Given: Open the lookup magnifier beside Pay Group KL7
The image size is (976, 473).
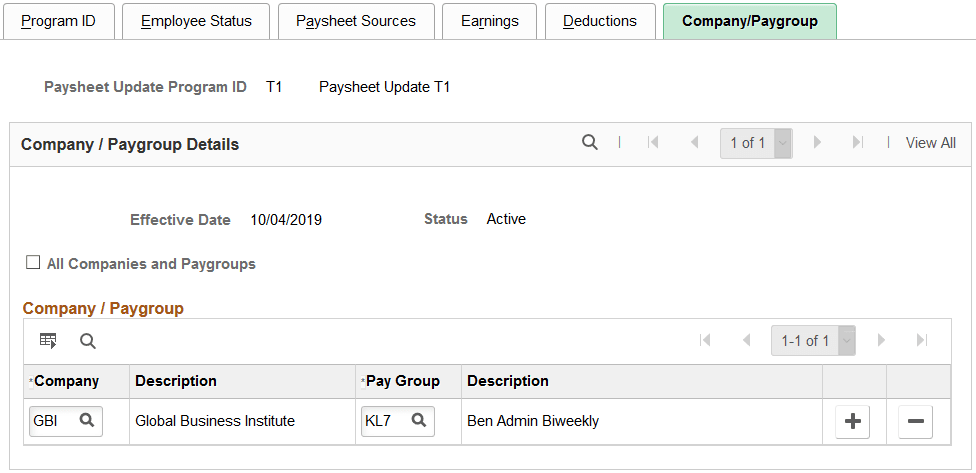Looking at the screenshot, I should tap(419, 421).
